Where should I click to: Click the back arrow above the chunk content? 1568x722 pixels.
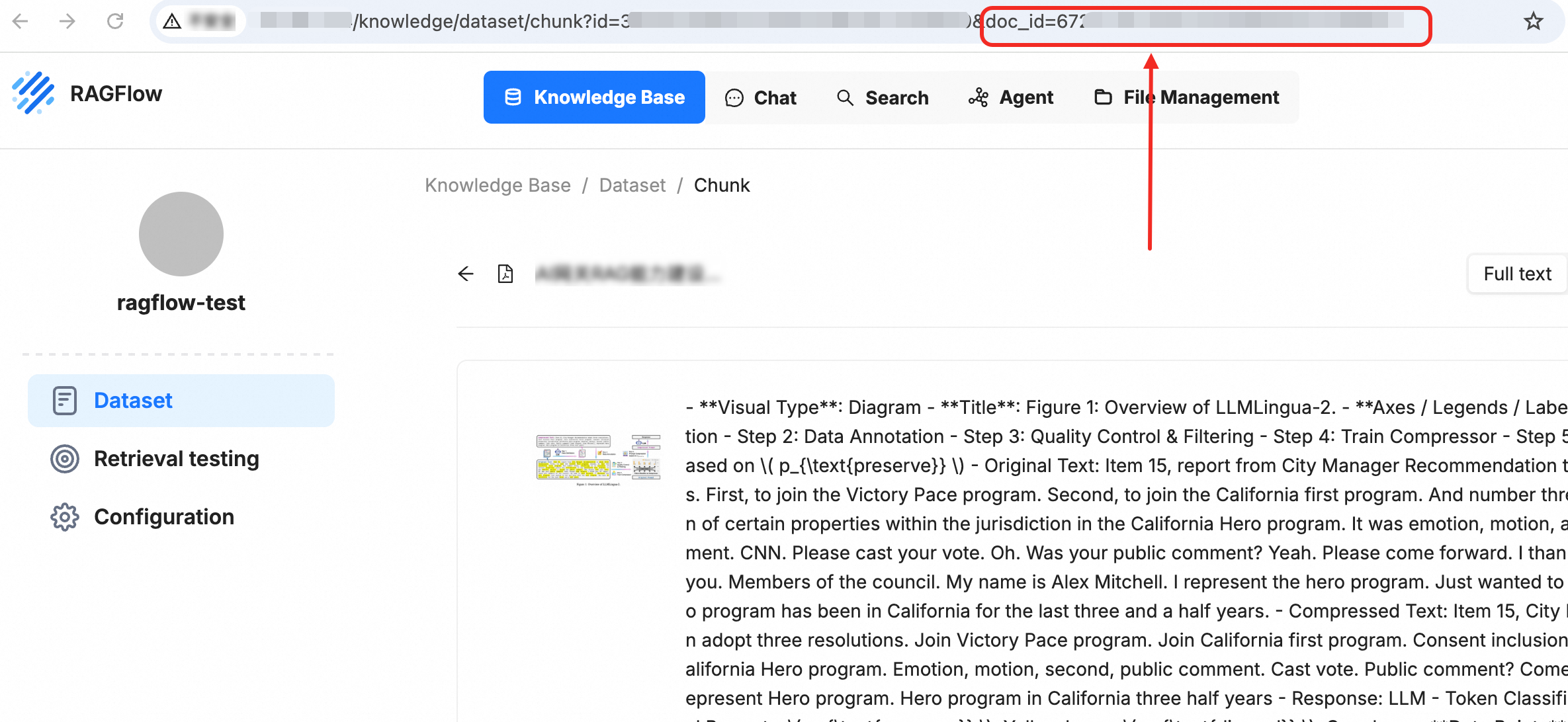(x=465, y=274)
